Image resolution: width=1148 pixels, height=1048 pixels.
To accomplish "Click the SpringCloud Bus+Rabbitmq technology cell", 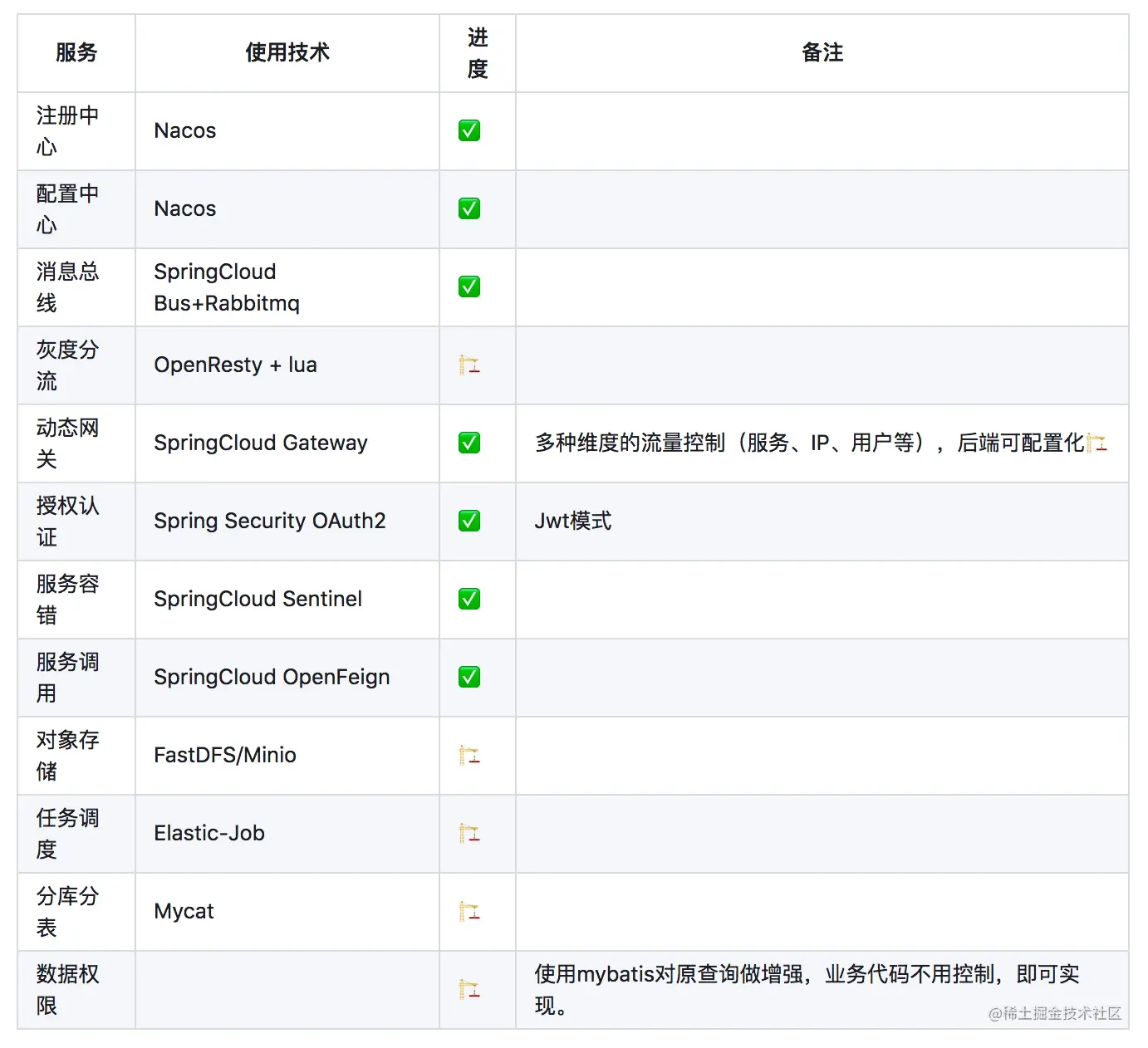I will coord(287,286).
